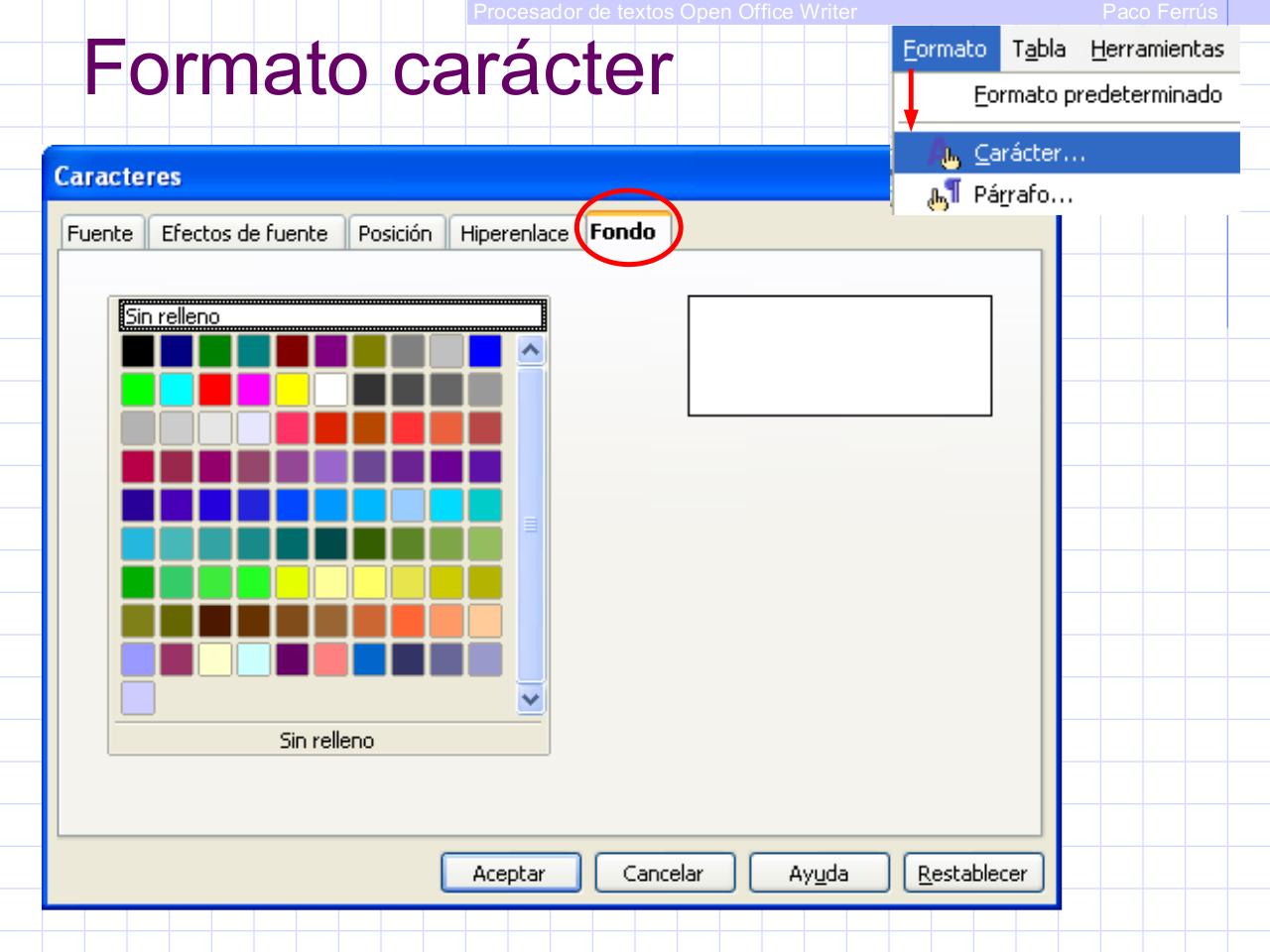Viewport: 1270px width, 952px height.
Task: Open the Tabla menu
Action: click(x=1037, y=49)
